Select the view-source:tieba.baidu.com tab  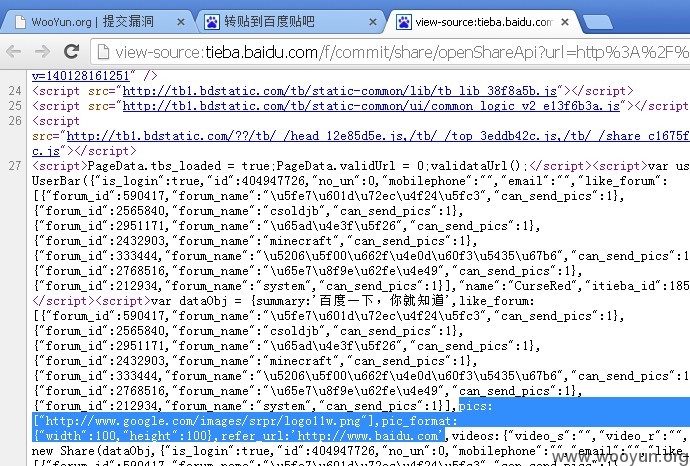483,22
